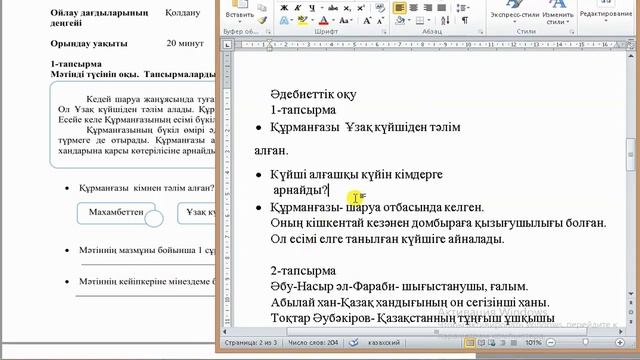Screen dimensions: 640x360
Task: Click the spell check status icon
Action: point(353,342)
